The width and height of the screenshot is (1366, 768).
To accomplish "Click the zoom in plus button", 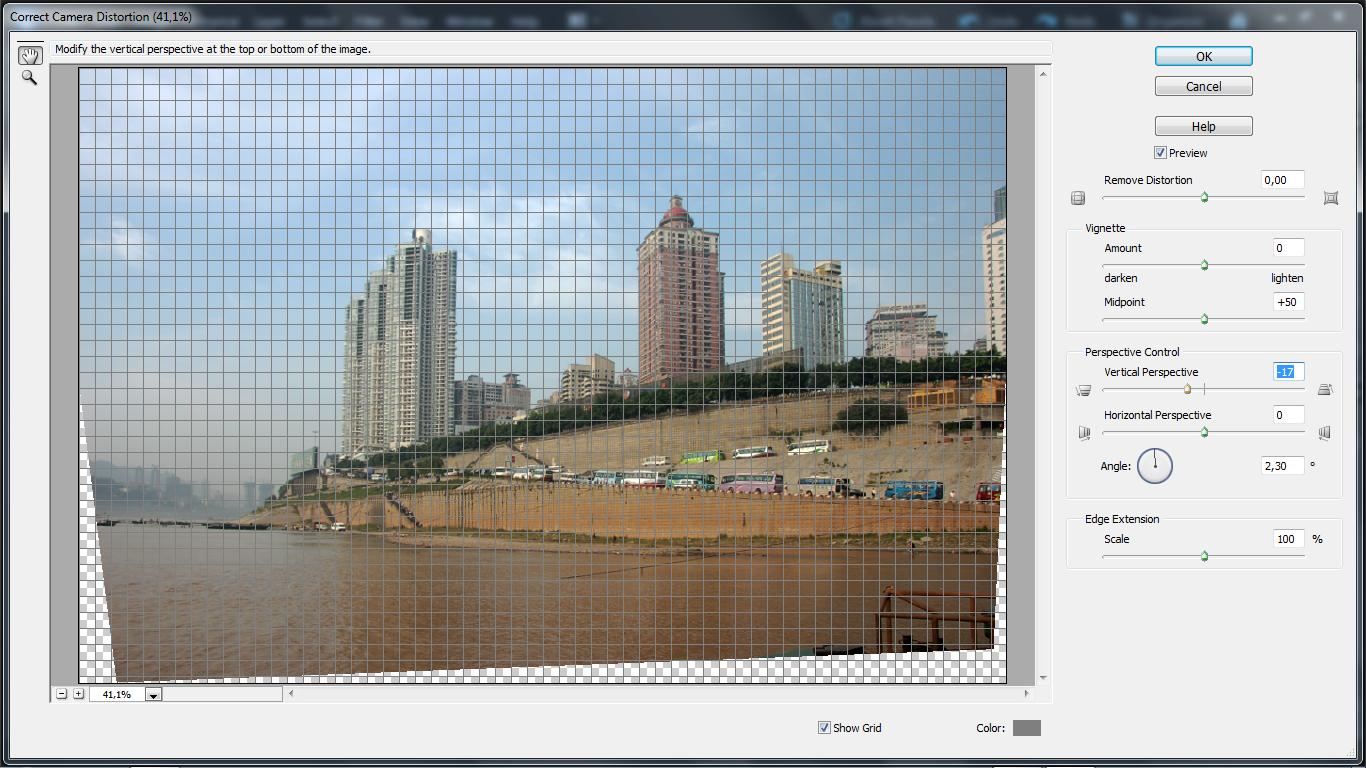I will (78, 694).
